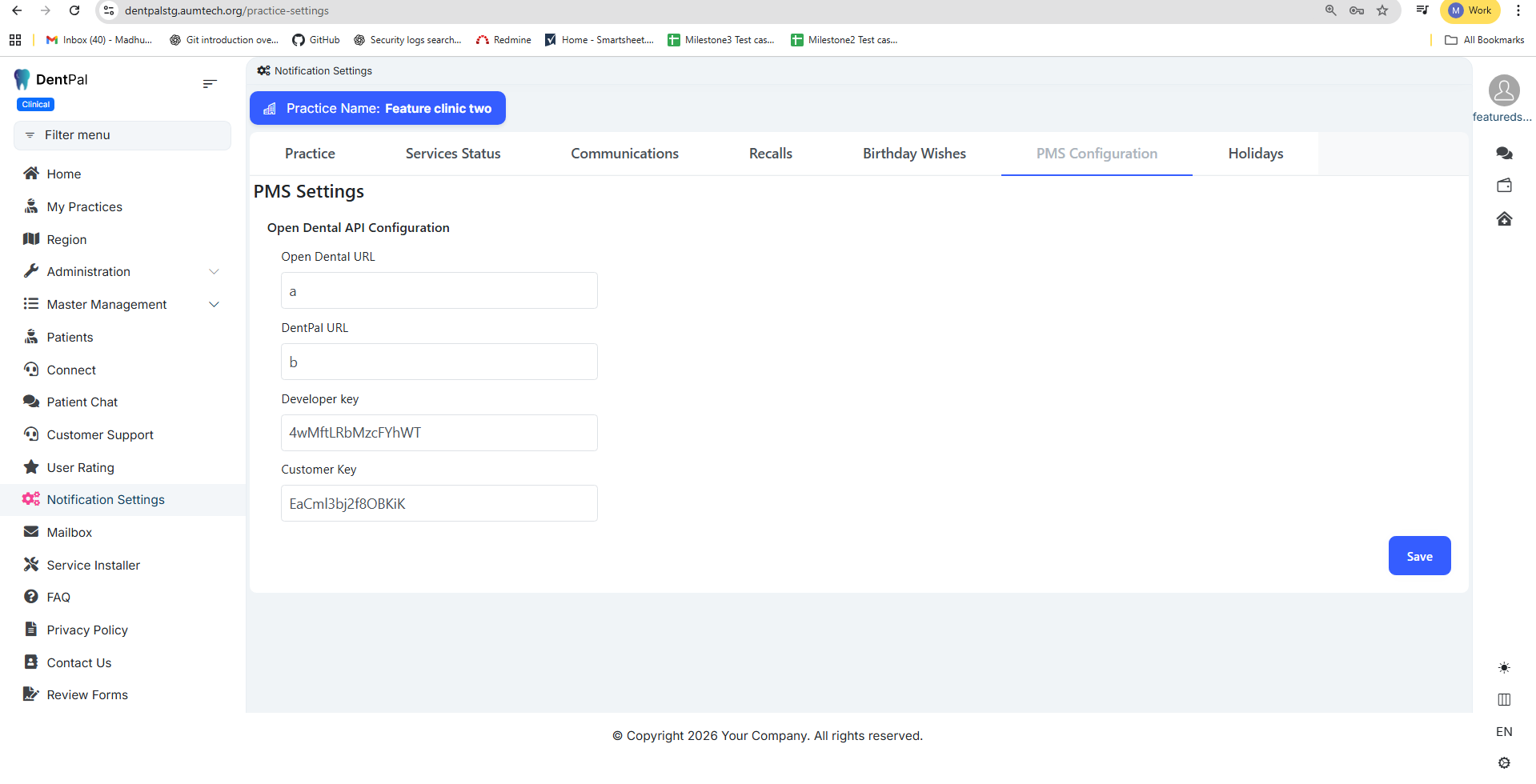1536x784 pixels.
Task: Switch to the Holidays tab
Action: coord(1255,154)
